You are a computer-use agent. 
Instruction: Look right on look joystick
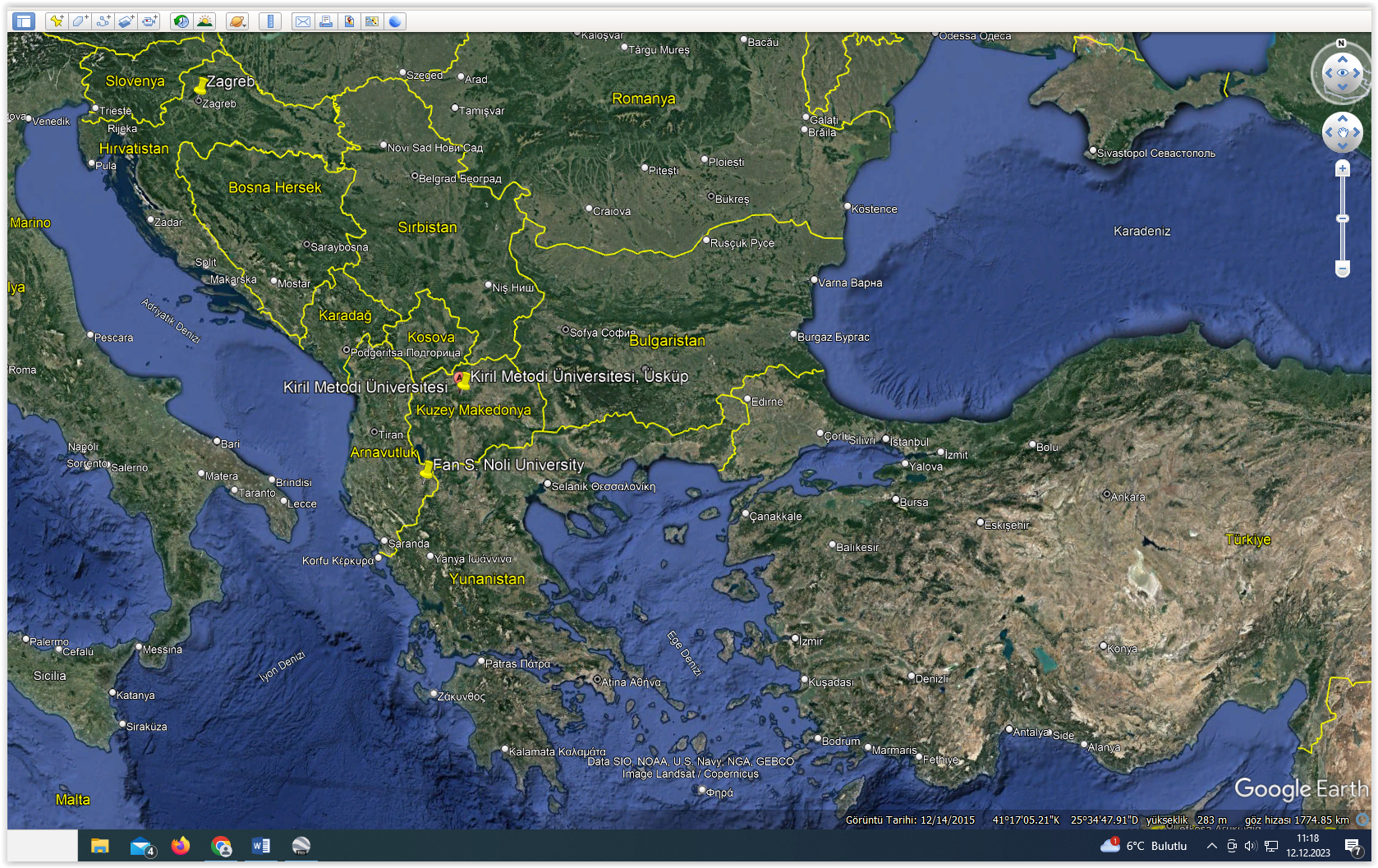point(1357,73)
